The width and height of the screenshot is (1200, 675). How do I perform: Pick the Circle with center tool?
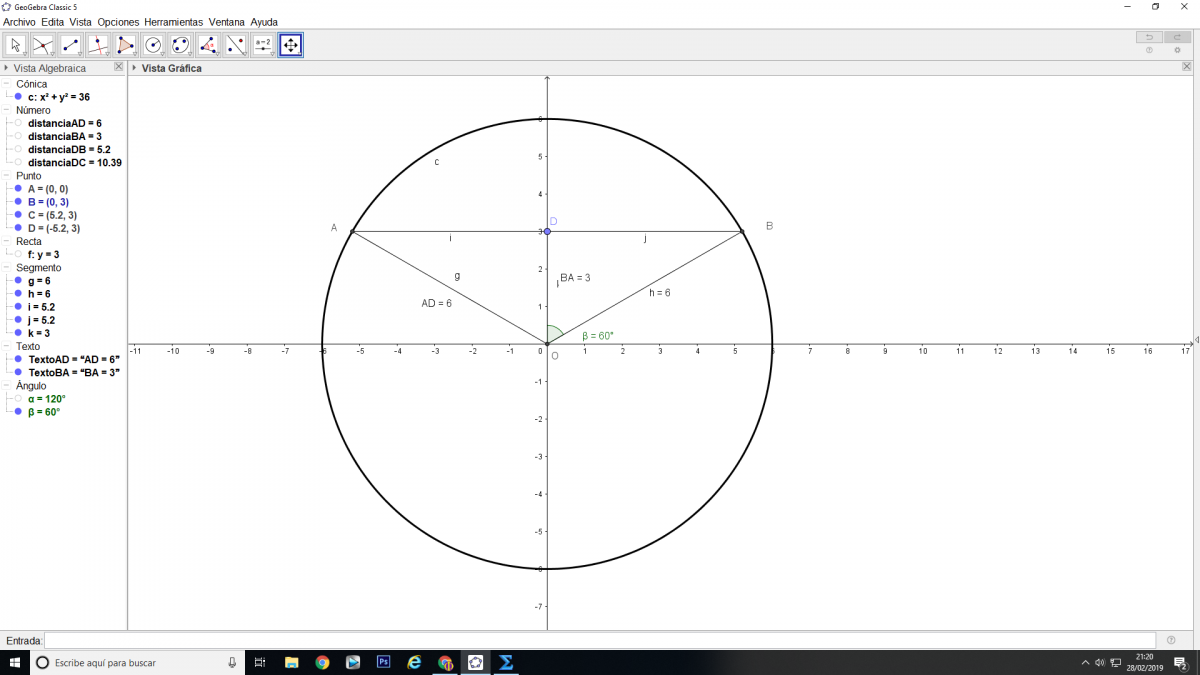153,45
